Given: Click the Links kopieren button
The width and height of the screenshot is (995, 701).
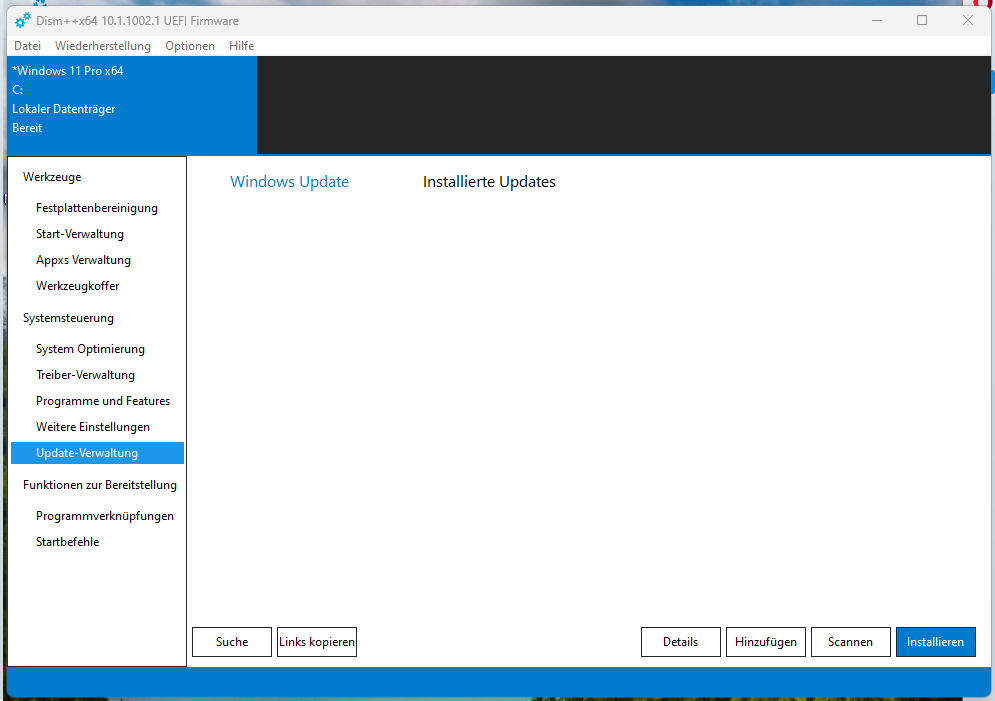Looking at the screenshot, I should click(x=317, y=642).
